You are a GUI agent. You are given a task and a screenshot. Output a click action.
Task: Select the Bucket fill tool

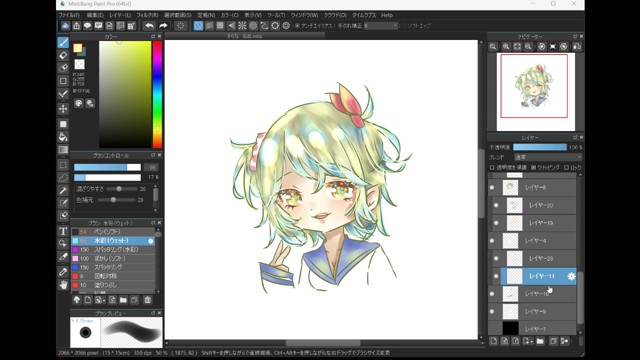[63, 137]
